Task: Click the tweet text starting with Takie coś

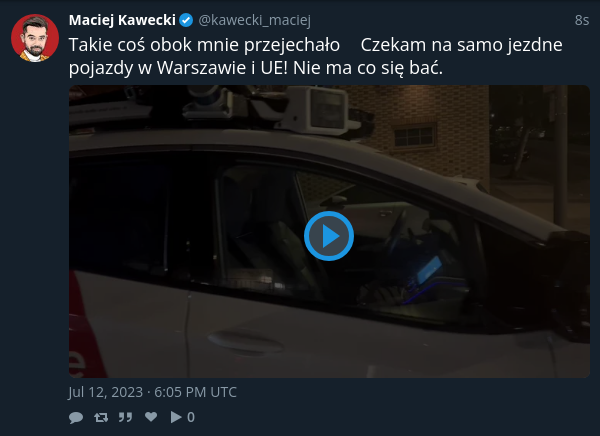Action: [x=204, y=45]
